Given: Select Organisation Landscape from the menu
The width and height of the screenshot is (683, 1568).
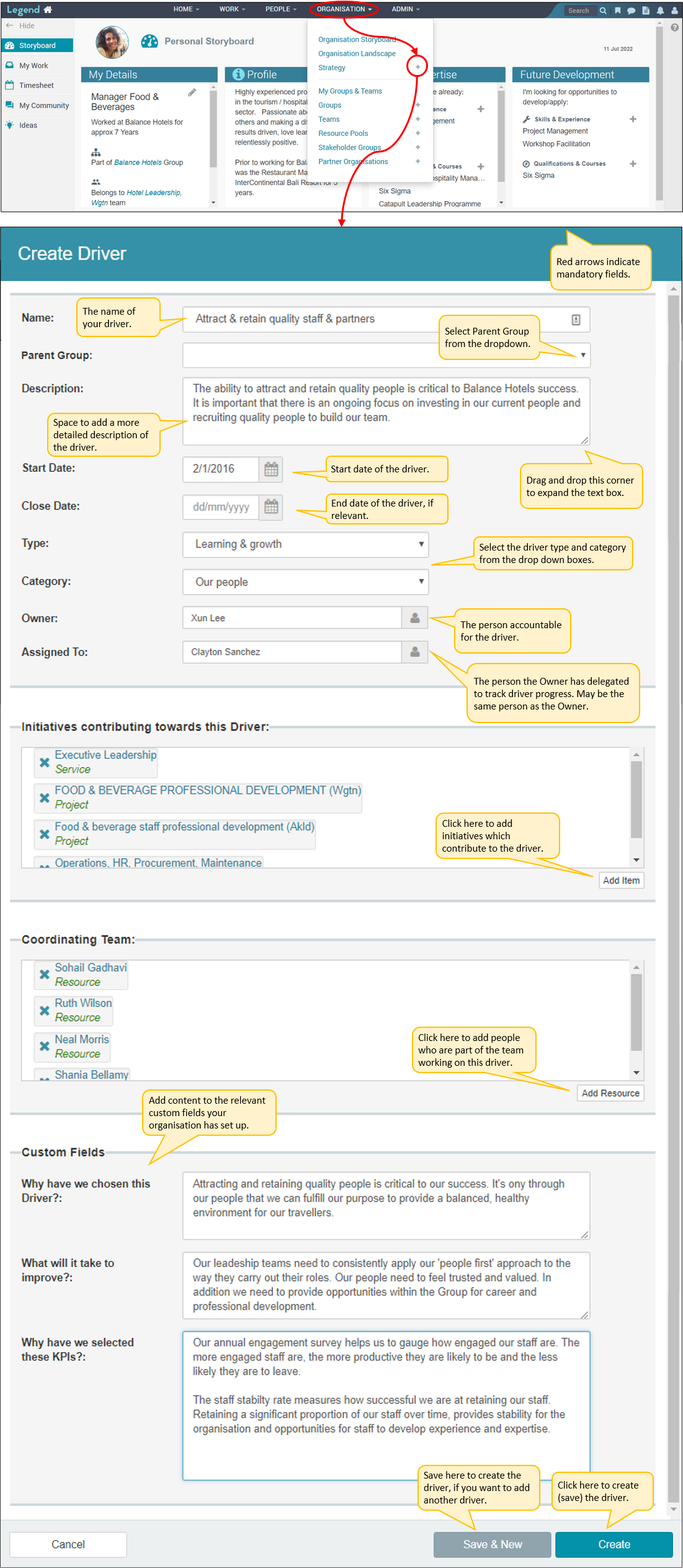Looking at the screenshot, I should click(357, 53).
